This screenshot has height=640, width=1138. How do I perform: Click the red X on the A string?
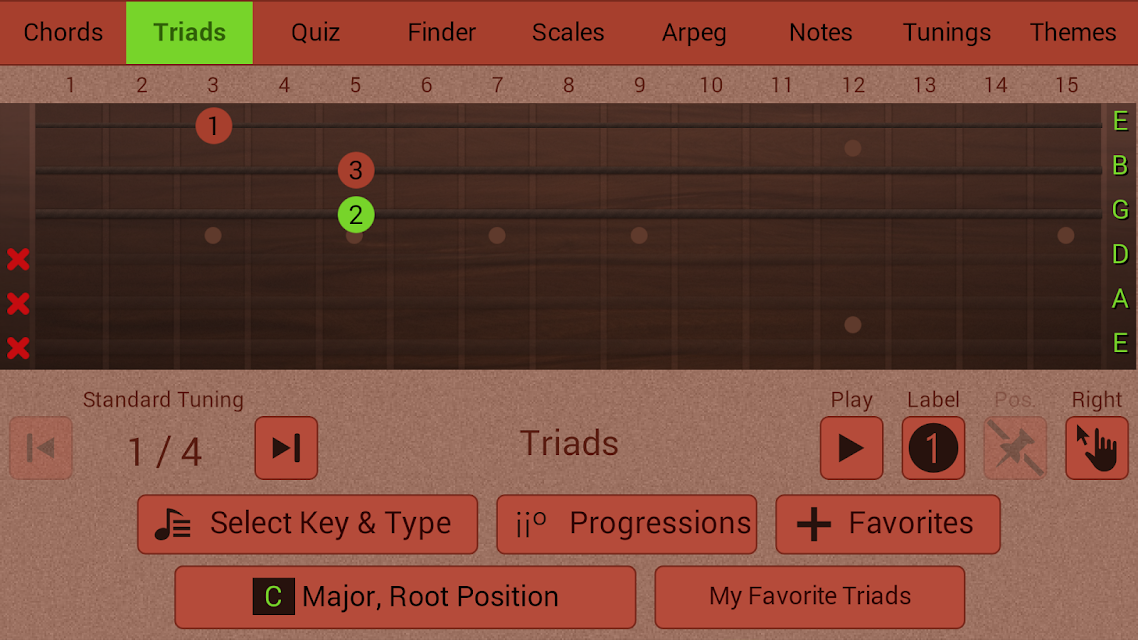[18, 303]
